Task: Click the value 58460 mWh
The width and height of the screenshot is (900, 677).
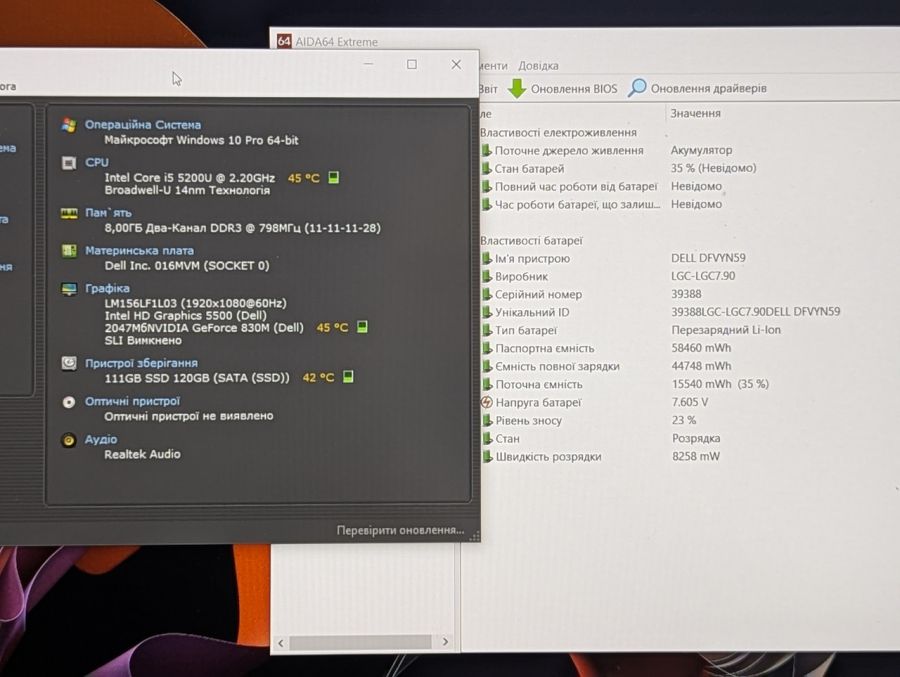Action: (701, 348)
